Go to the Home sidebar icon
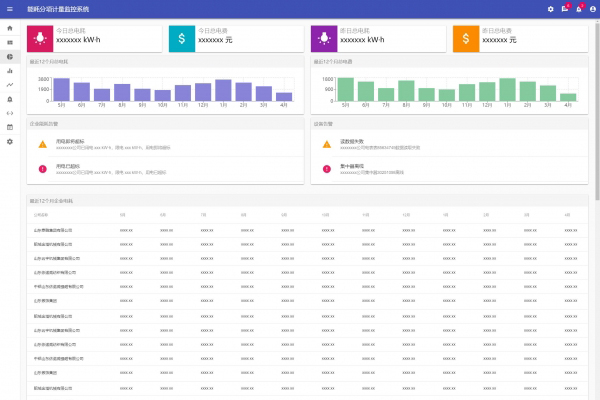 point(10,28)
